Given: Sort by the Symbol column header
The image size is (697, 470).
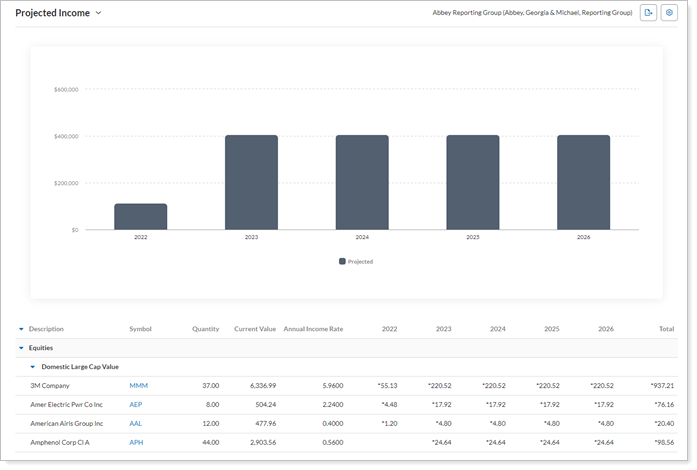Looking at the screenshot, I should click(141, 329).
